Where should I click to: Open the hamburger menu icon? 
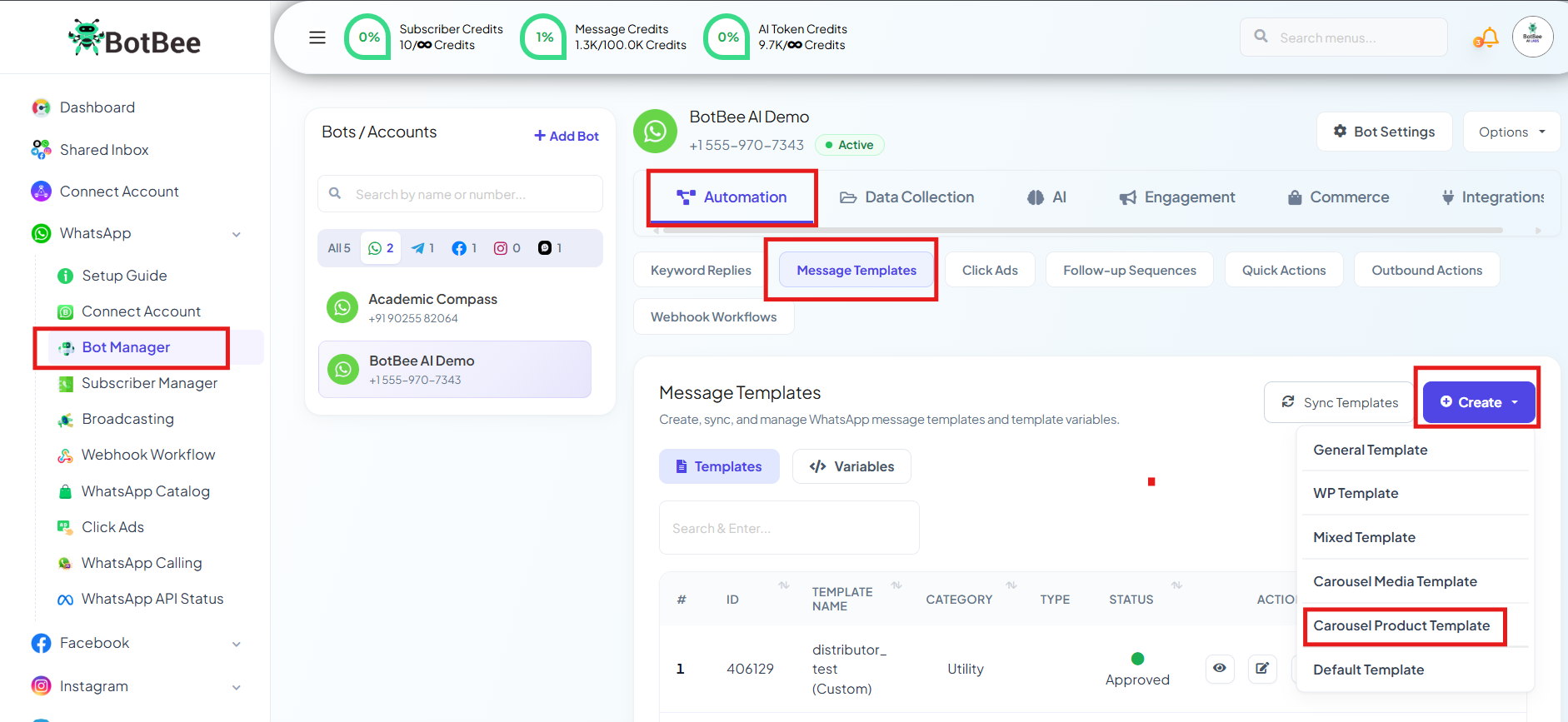pos(317,37)
